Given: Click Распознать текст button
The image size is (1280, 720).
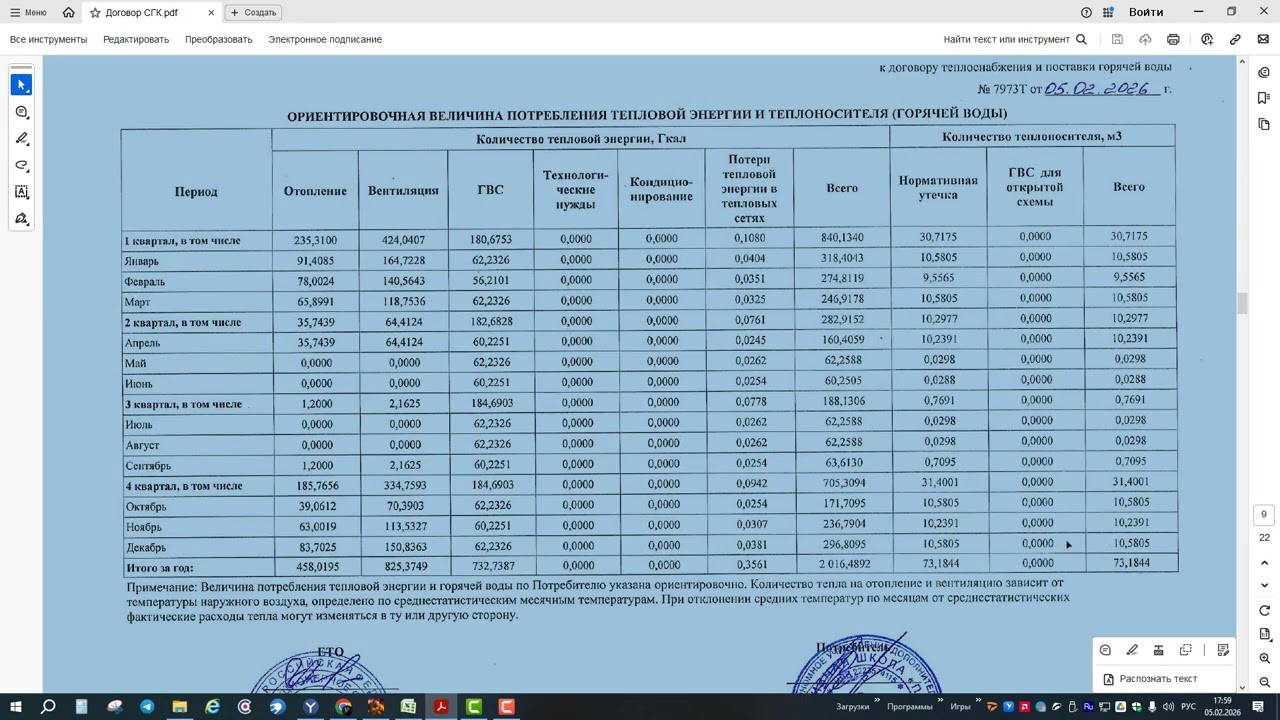Looking at the screenshot, I should pos(1150,679).
